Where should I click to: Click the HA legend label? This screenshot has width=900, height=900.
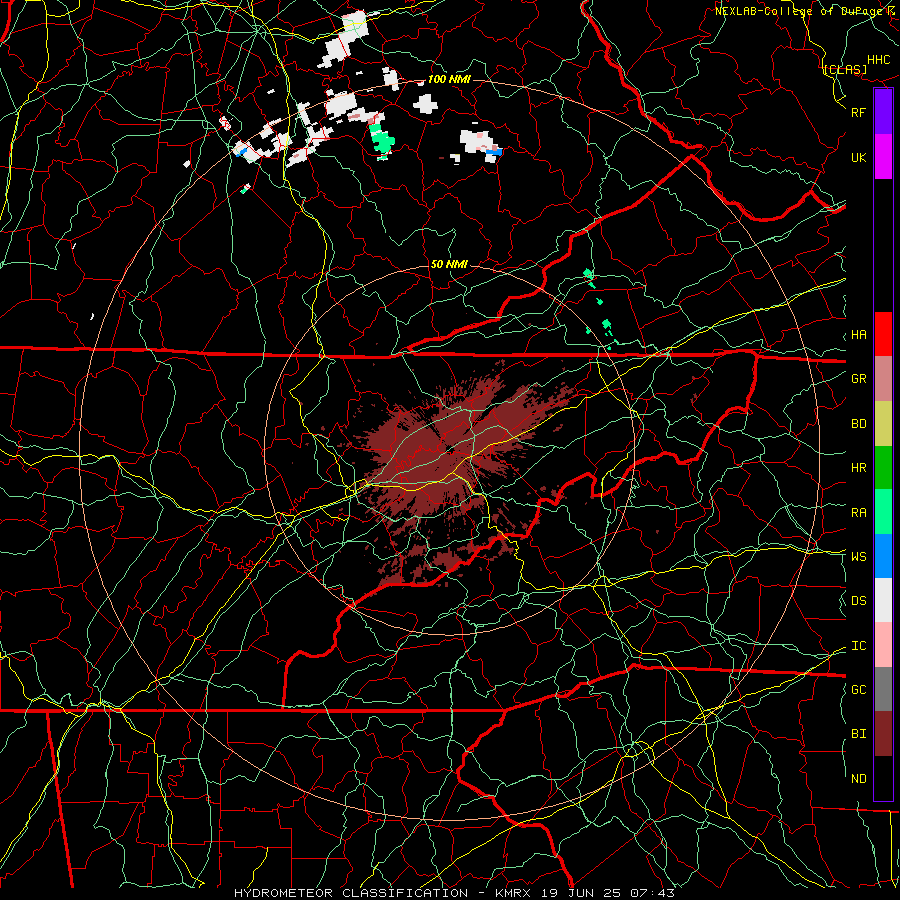tap(858, 335)
